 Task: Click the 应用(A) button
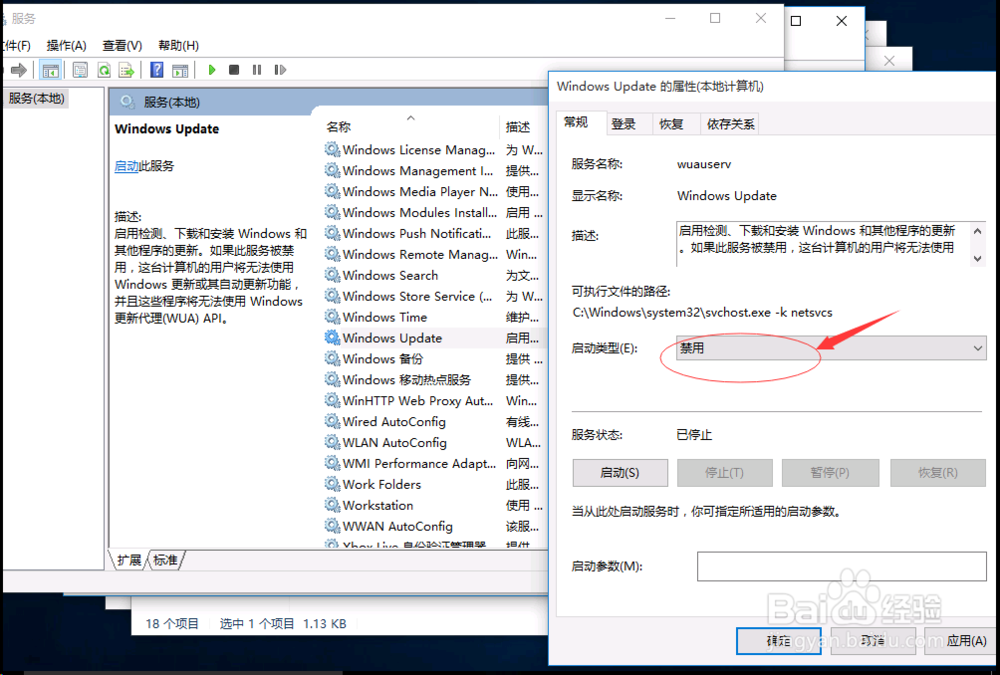coord(966,641)
